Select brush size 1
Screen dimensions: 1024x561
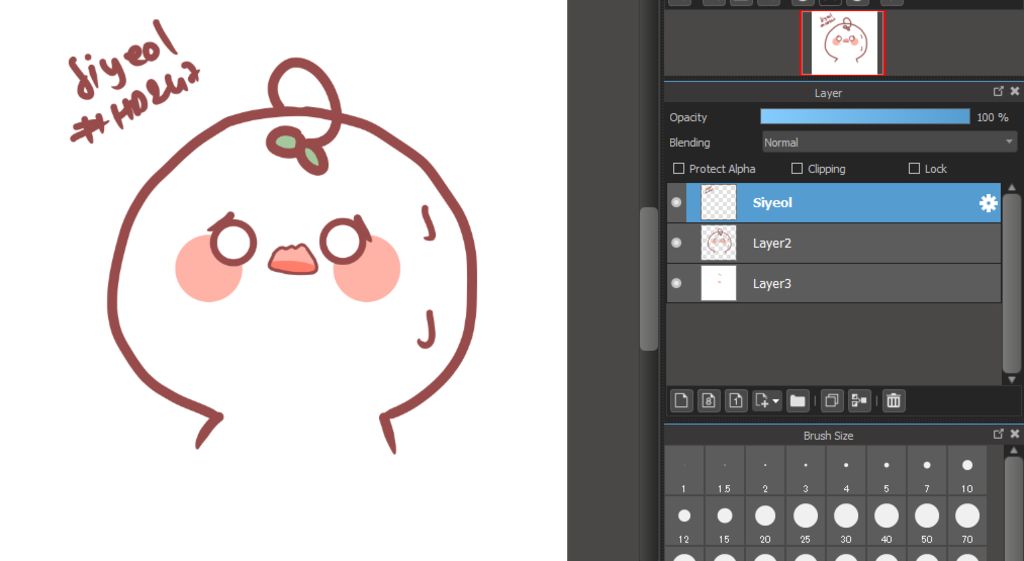point(684,470)
